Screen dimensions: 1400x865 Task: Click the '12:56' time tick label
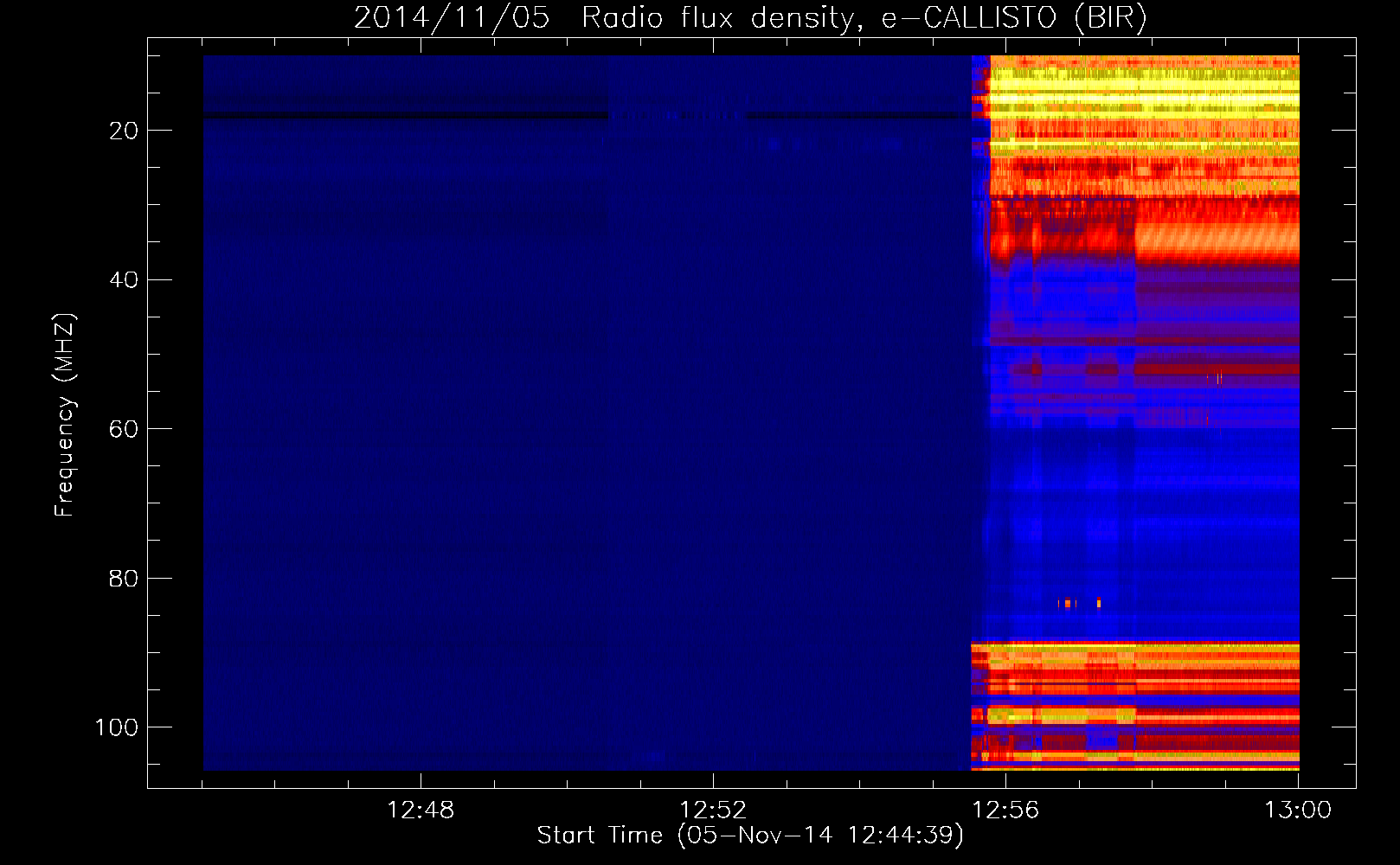click(1005, 811)
